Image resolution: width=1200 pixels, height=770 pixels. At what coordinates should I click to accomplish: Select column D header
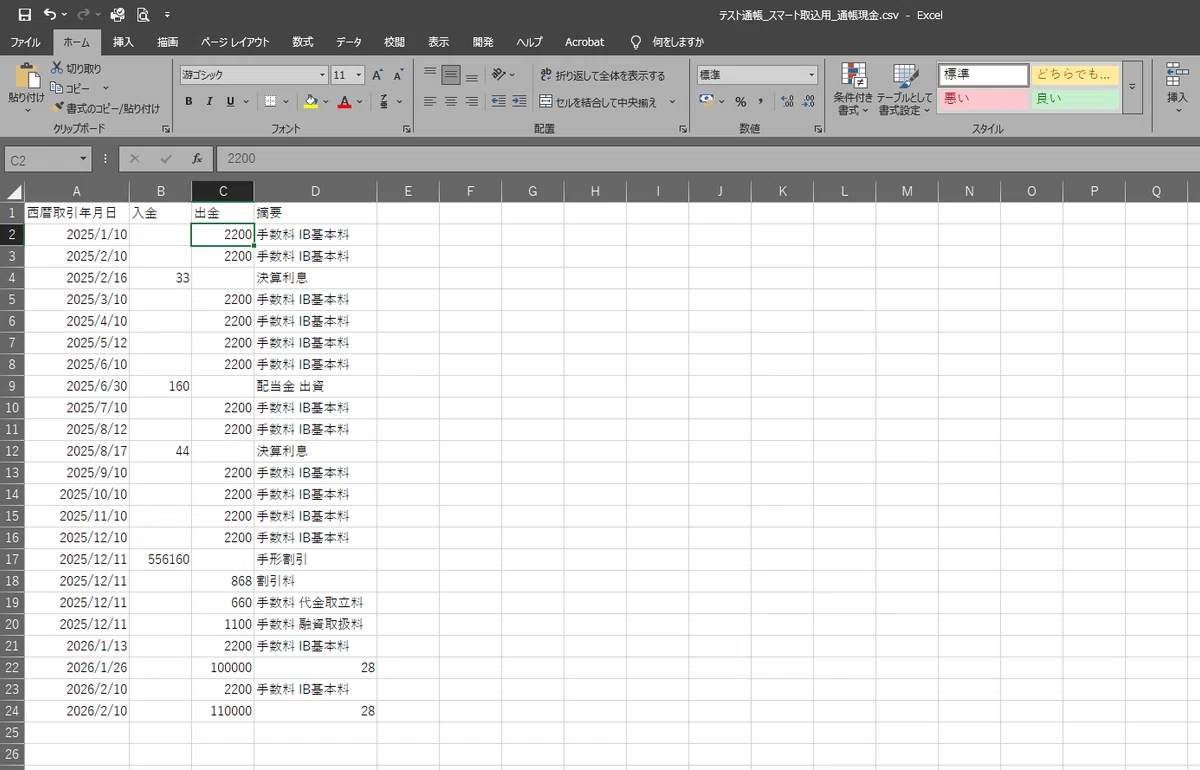coord(315,191)
